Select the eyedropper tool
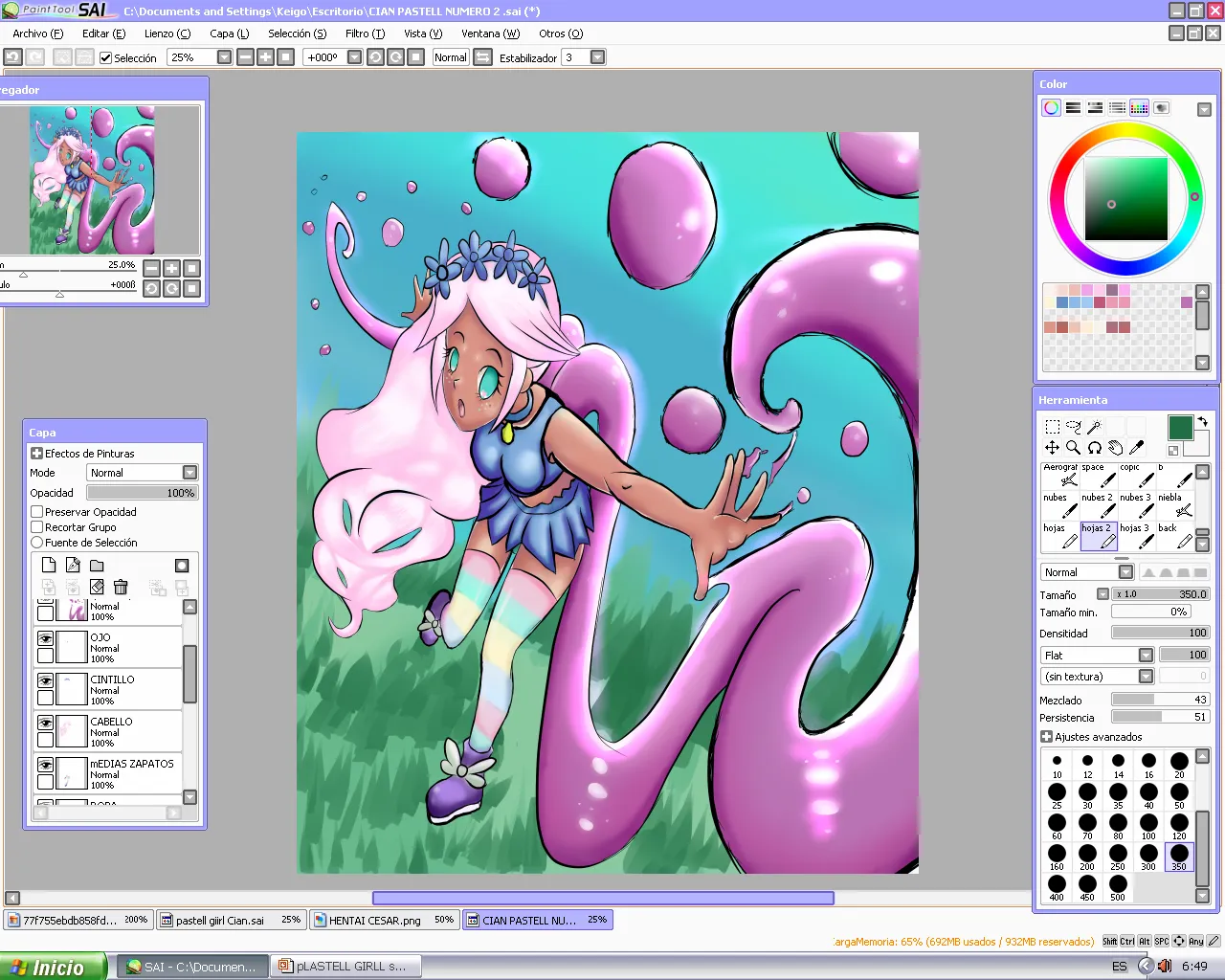Image resolution: width=1225 pixels, height=980 pixels. [1136, 448]
